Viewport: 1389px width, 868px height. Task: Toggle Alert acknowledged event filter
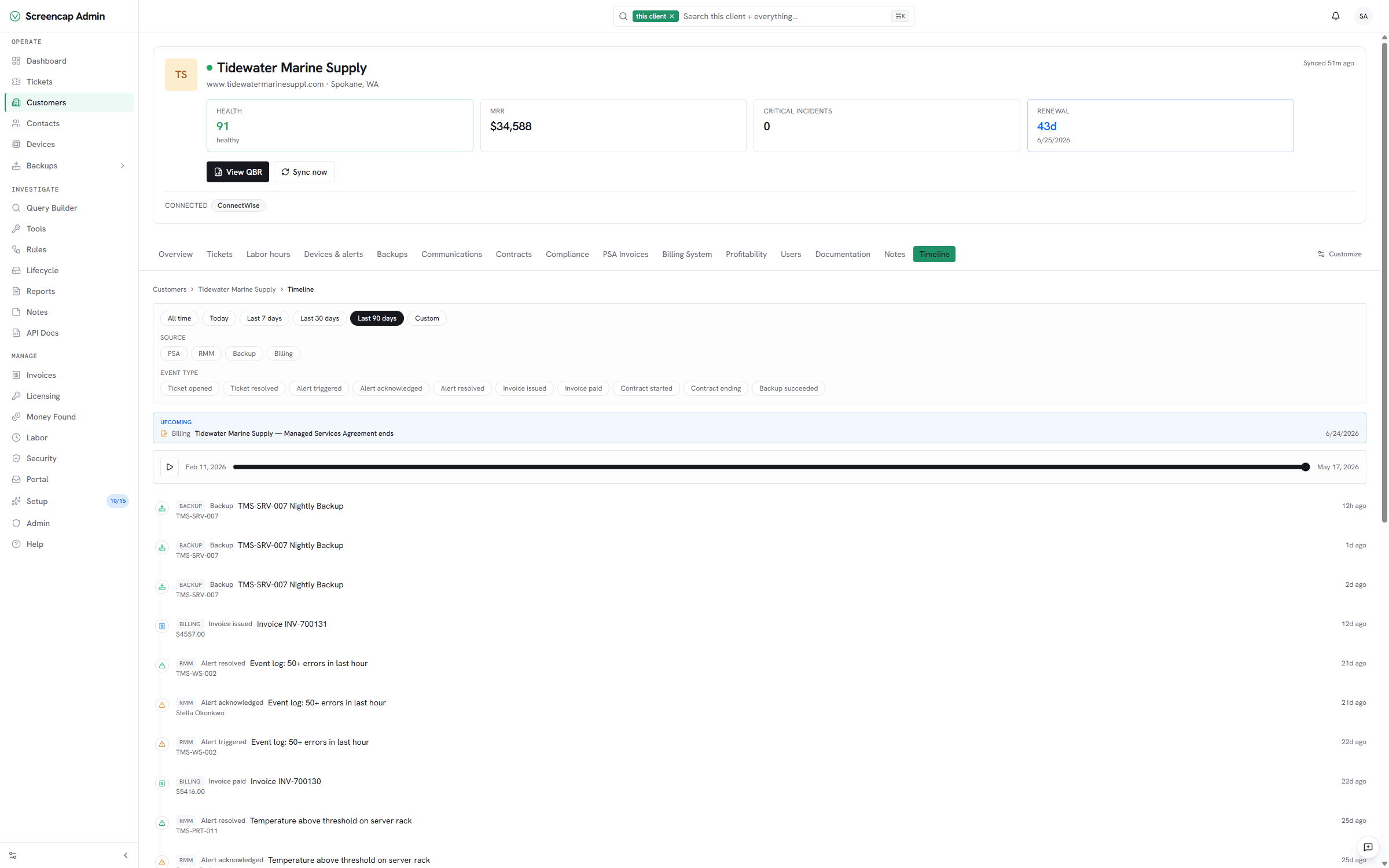[391, 388]
